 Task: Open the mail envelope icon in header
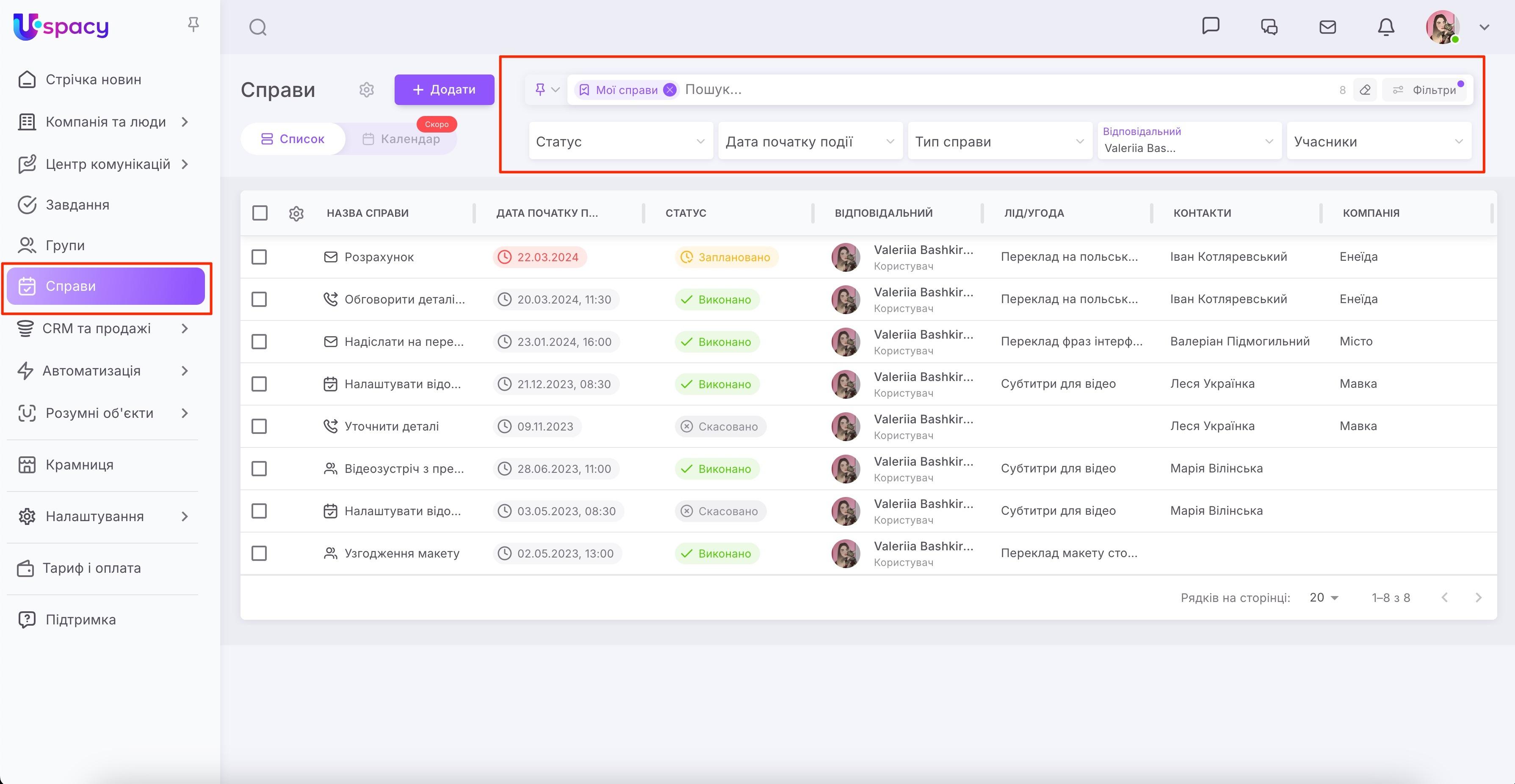[1327, 27]
